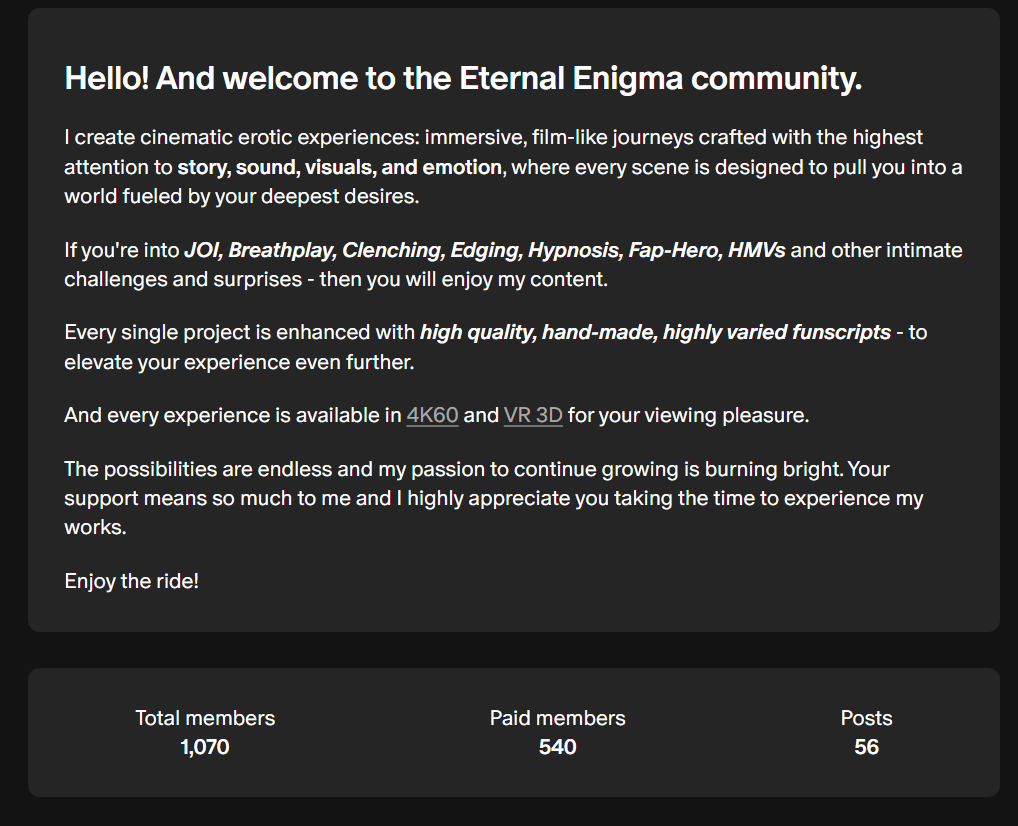Open the 4K60 link
This screenshot has width=1018, height=826.
(432, 415)
